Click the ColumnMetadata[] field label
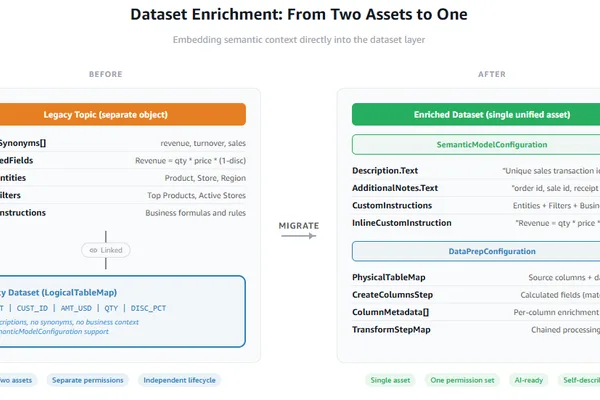This screenshot has width=600, height=400. point(390,312)
